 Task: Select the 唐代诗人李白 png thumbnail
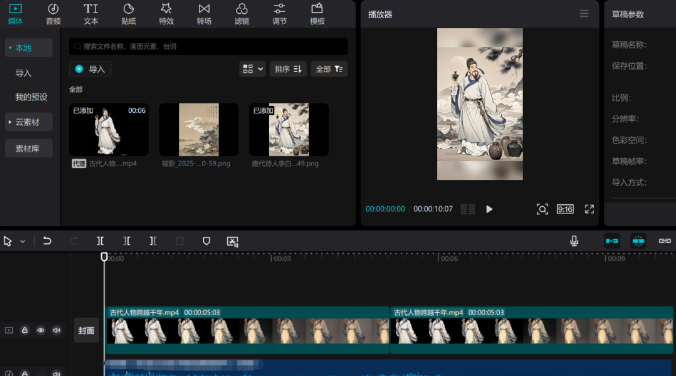tap(289, 129)
